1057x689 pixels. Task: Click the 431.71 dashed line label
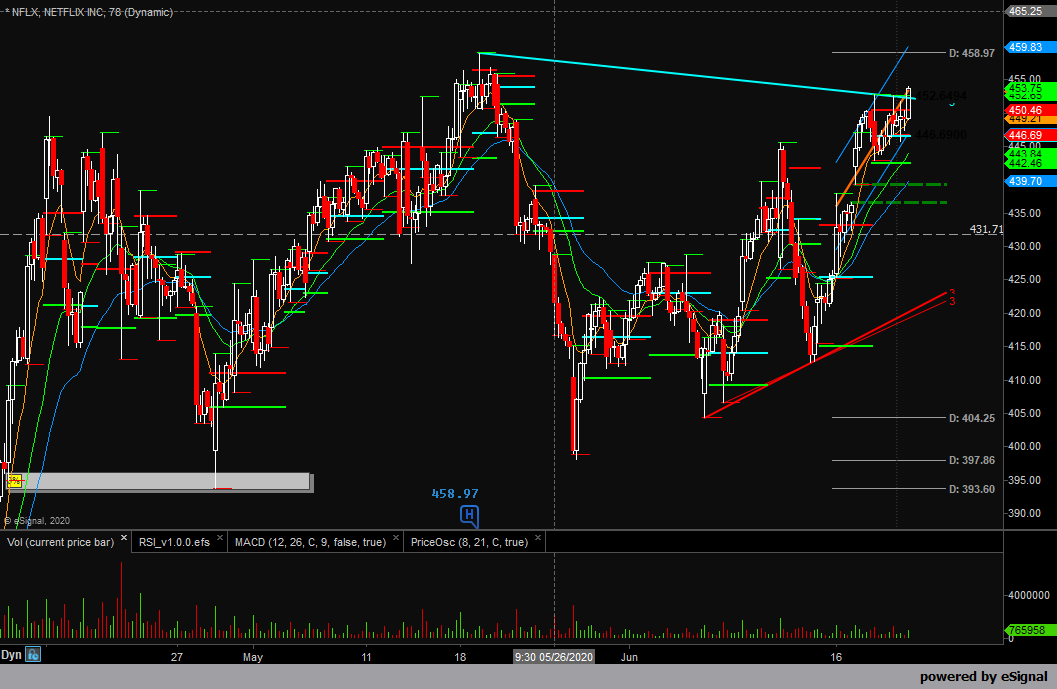click(986, 229)
